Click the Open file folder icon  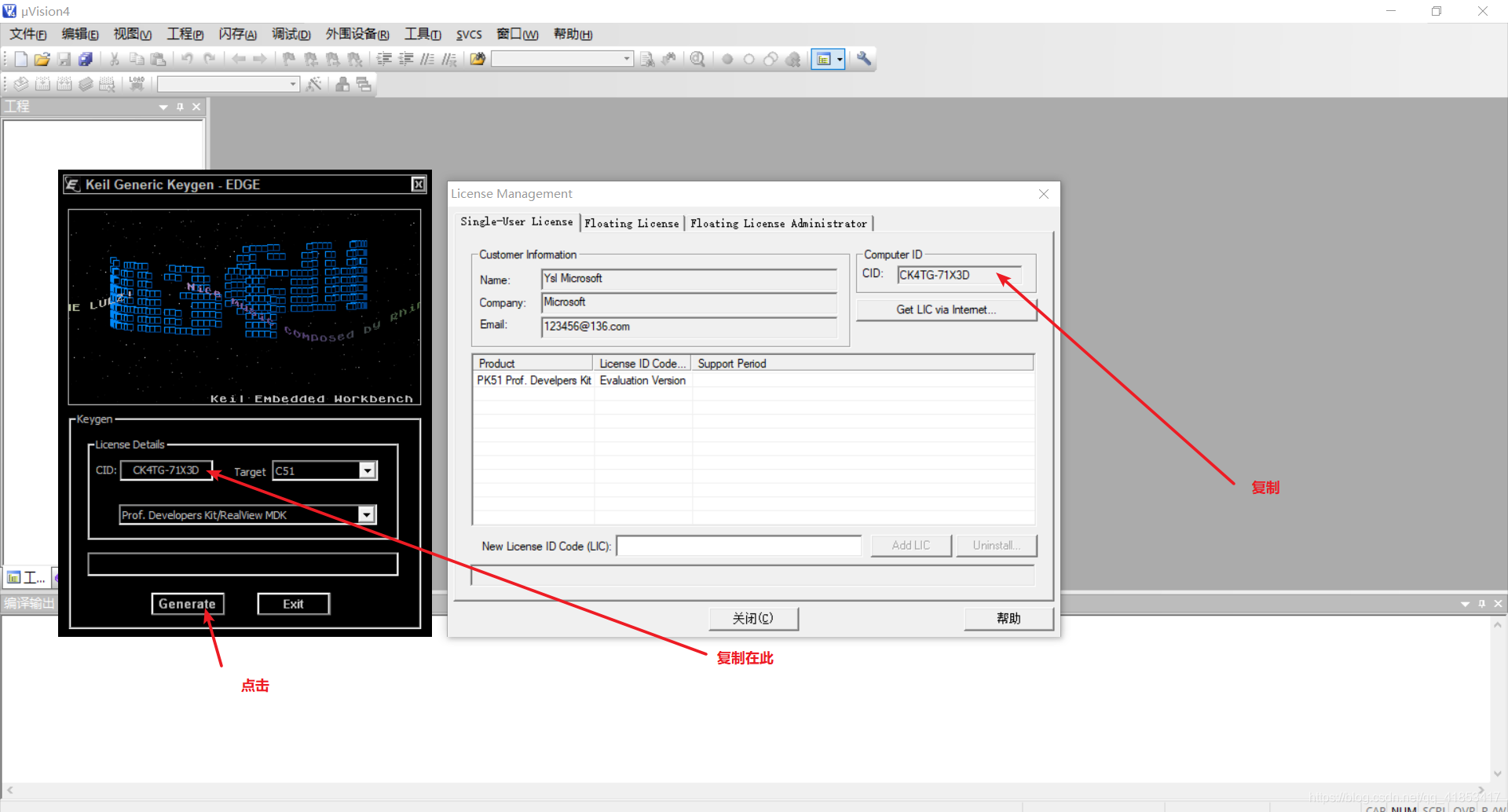[42, 59]
